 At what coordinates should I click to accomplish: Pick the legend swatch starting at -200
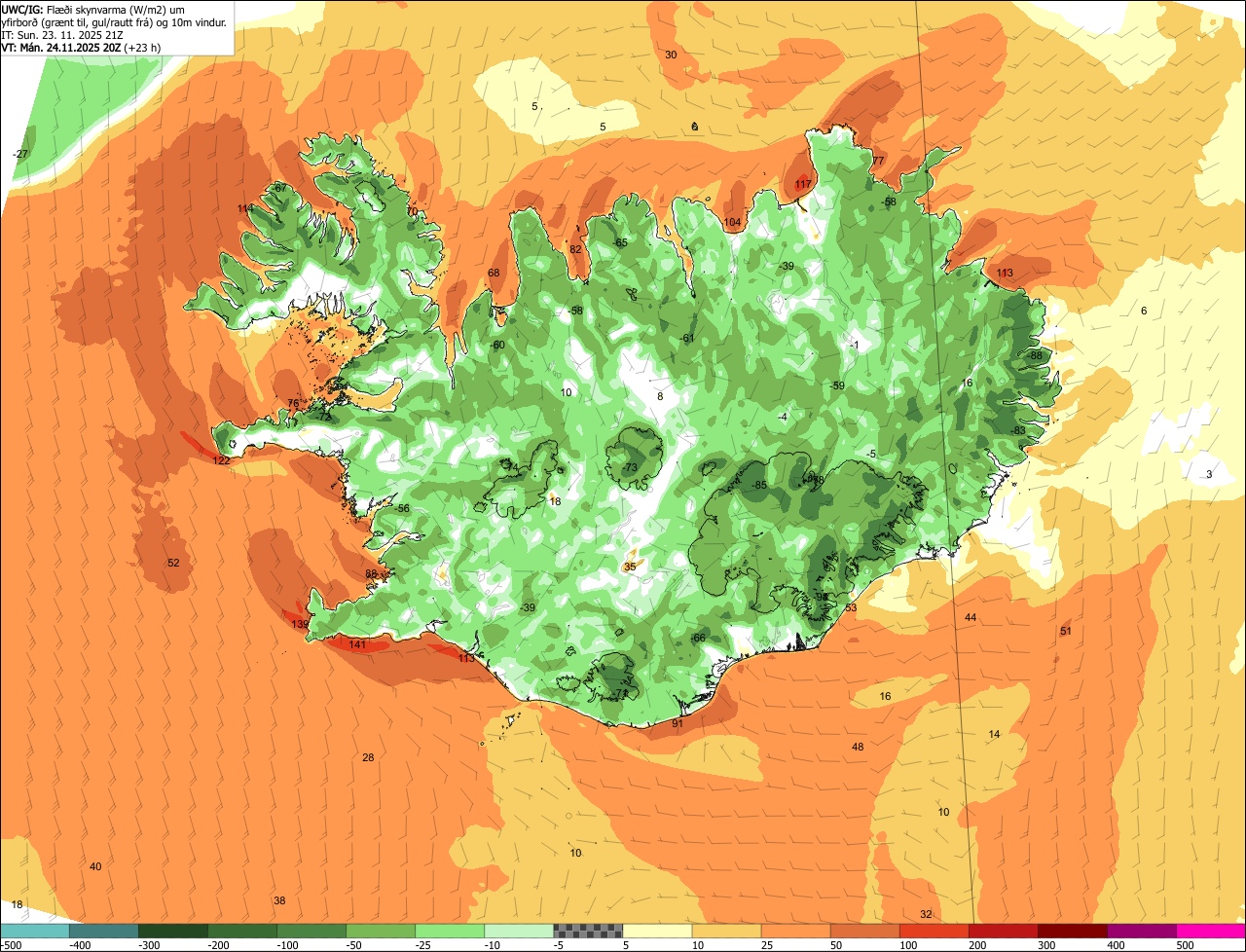(x=242, y=931)
